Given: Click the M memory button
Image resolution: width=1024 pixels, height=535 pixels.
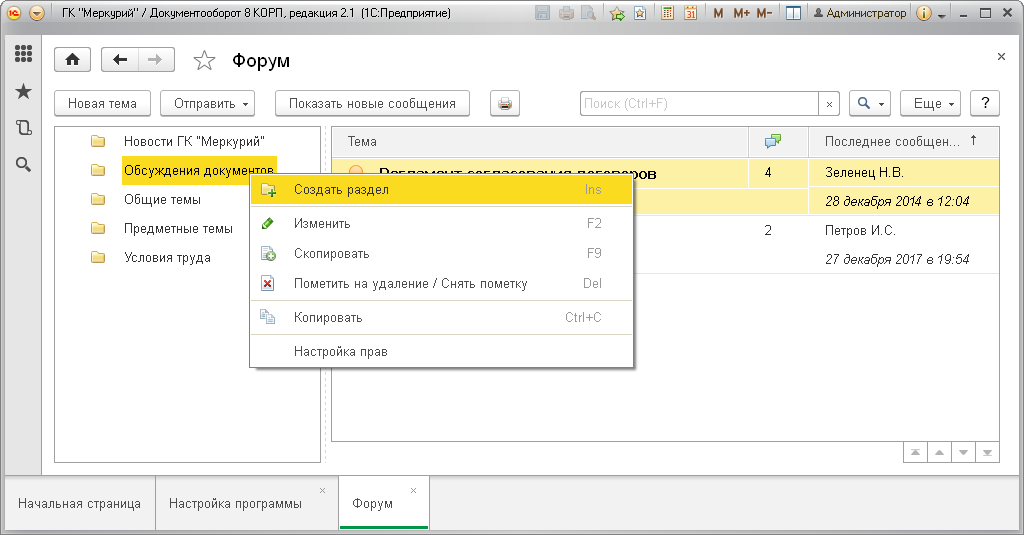Looking at the screenshot, I should [718, 12].
